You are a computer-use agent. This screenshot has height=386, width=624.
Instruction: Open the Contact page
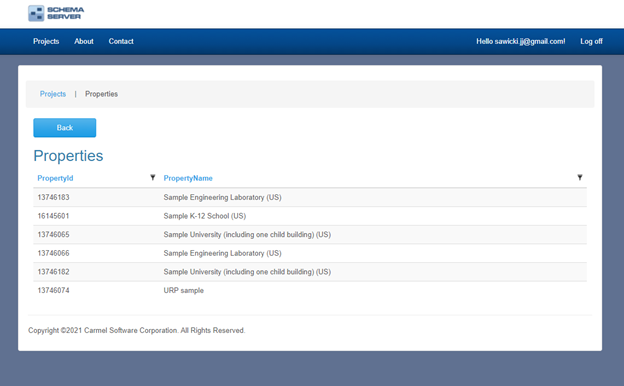tap(121, 41)
